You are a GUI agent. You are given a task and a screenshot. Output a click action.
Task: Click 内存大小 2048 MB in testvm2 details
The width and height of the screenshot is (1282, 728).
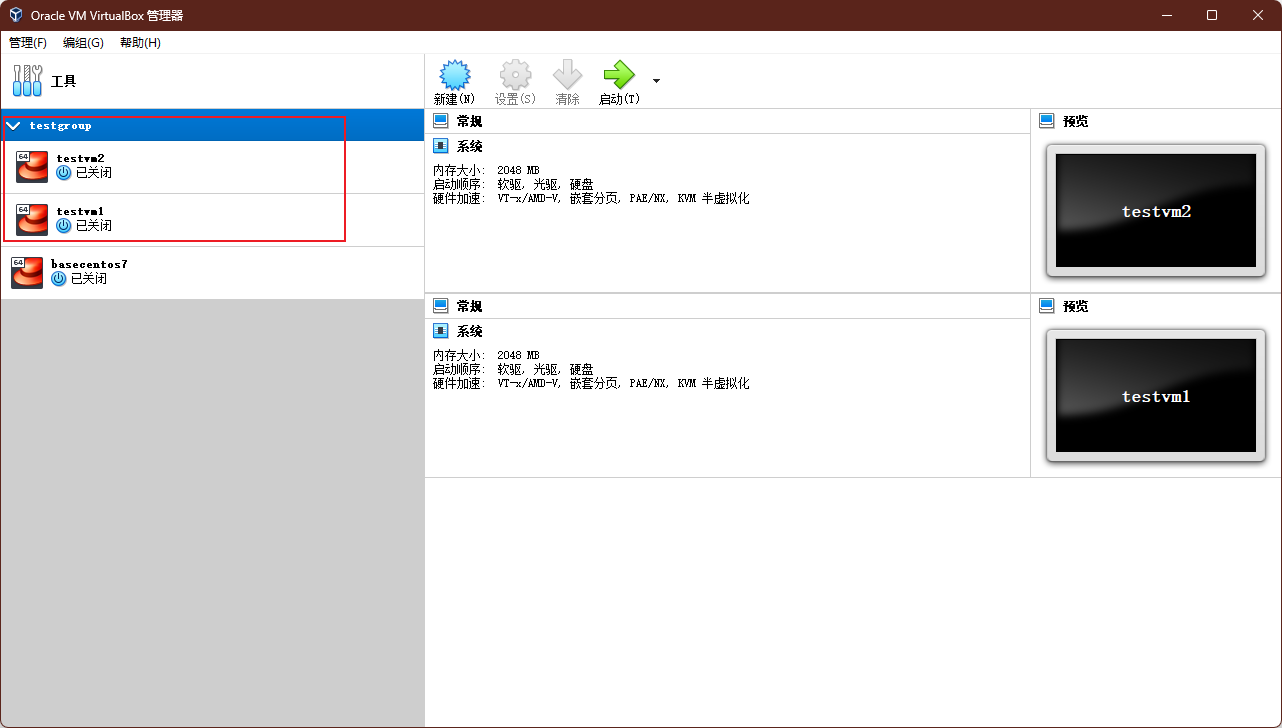coord(486,170)
